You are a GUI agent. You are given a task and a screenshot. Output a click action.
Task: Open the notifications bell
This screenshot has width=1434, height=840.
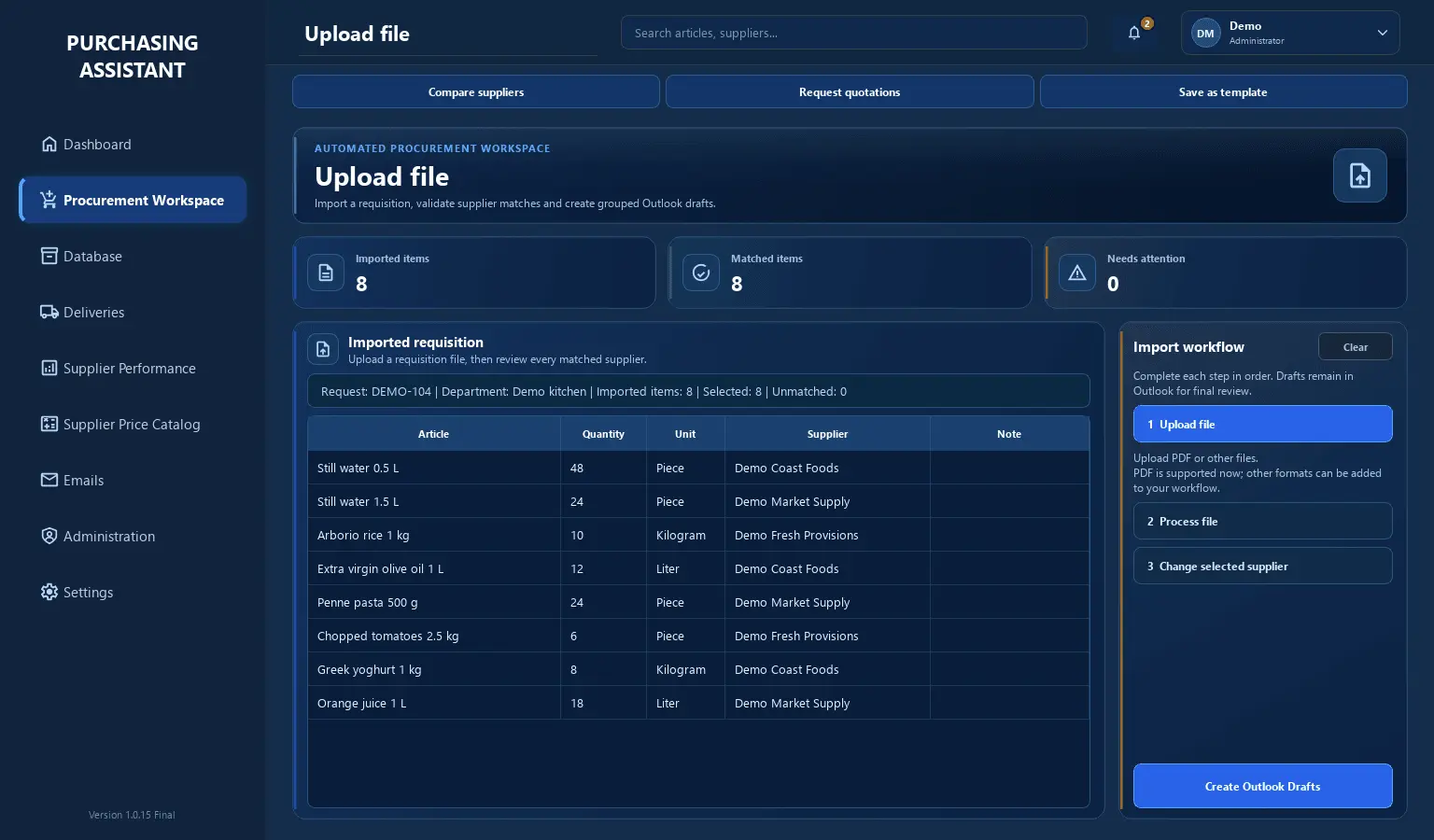point(1134,34)
